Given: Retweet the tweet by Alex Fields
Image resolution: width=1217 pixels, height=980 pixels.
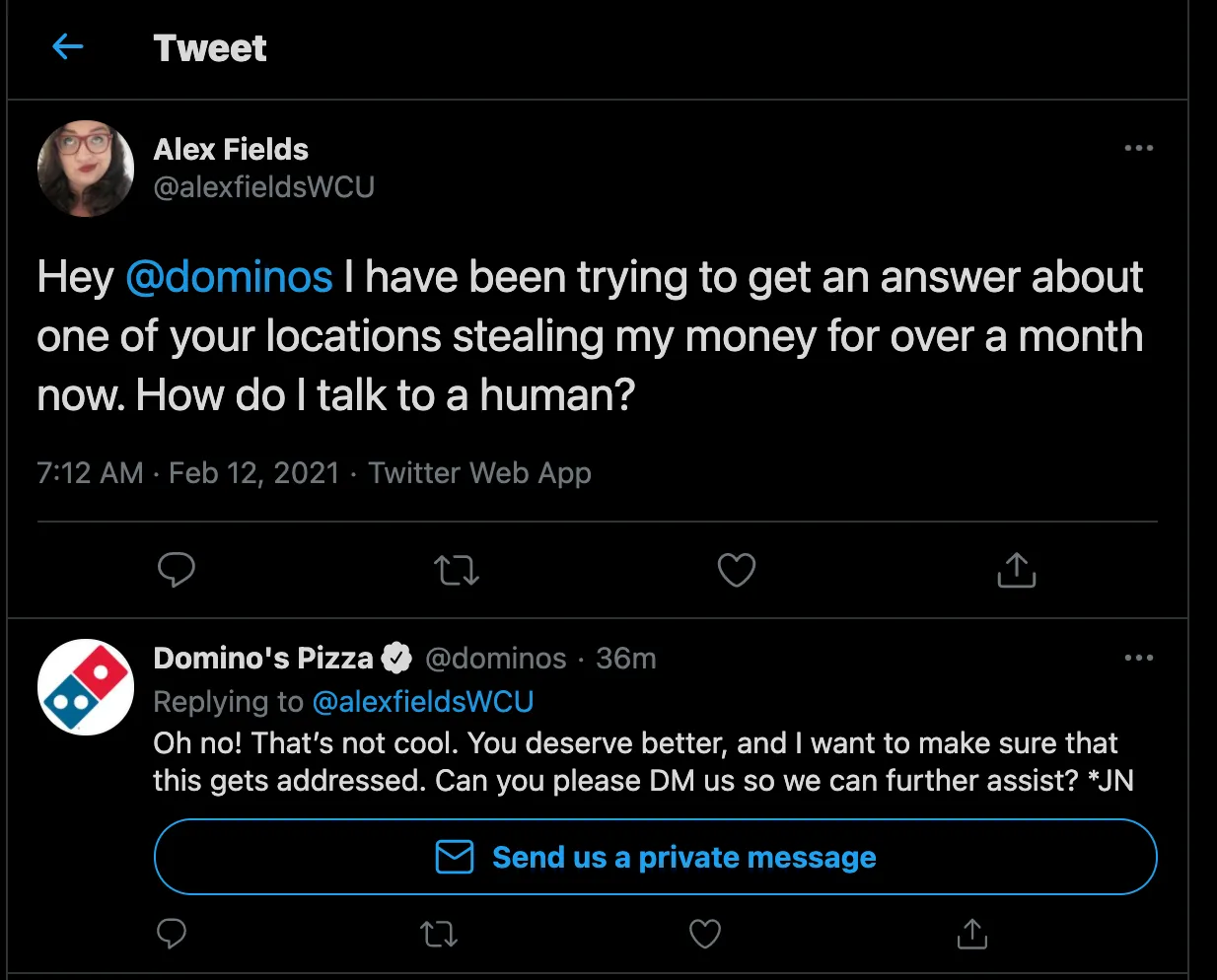Looking at the screenshot, I should click(456, 570).
